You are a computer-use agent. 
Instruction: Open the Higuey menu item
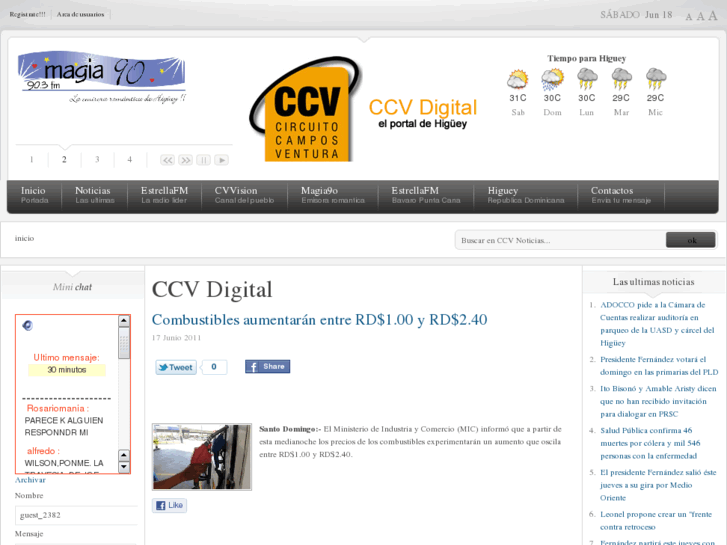tap(526, 195)
